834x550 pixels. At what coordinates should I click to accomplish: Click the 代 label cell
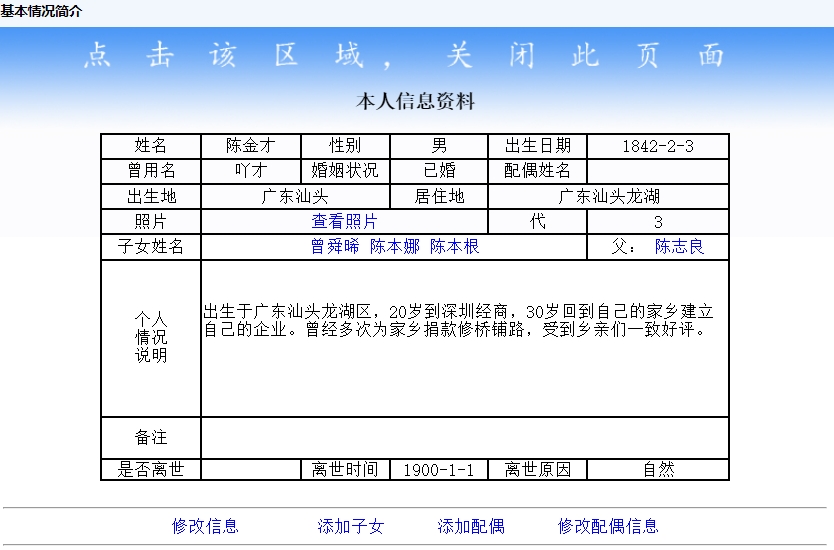coord(537,221)
